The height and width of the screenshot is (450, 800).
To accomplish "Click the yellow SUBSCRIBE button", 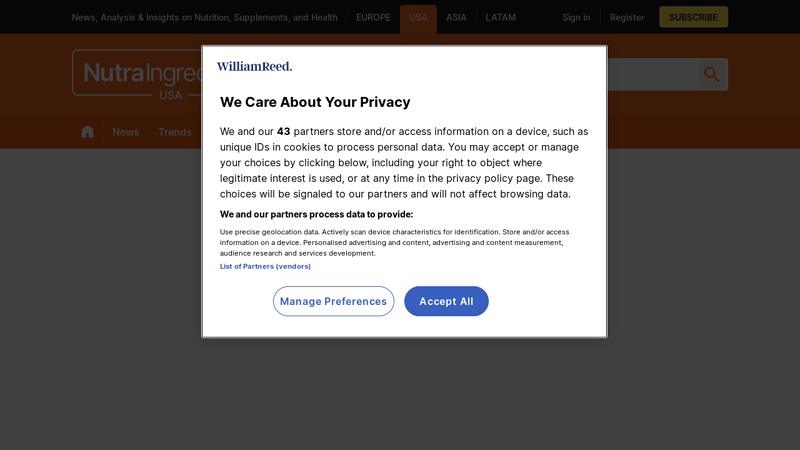I will (x=693, y=17).
